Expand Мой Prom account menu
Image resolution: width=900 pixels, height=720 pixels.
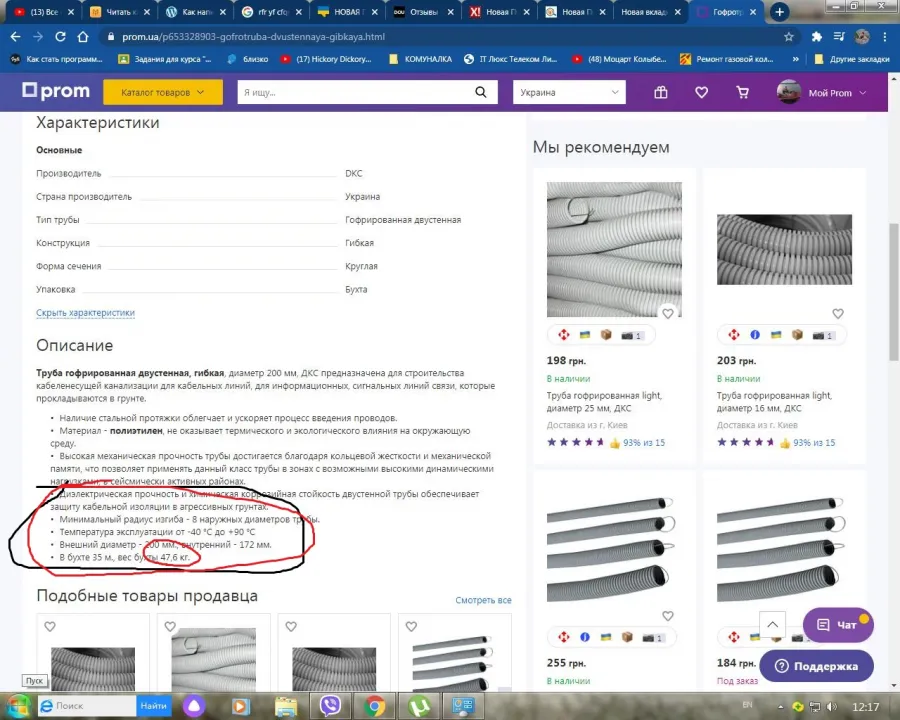pos(821,92)
